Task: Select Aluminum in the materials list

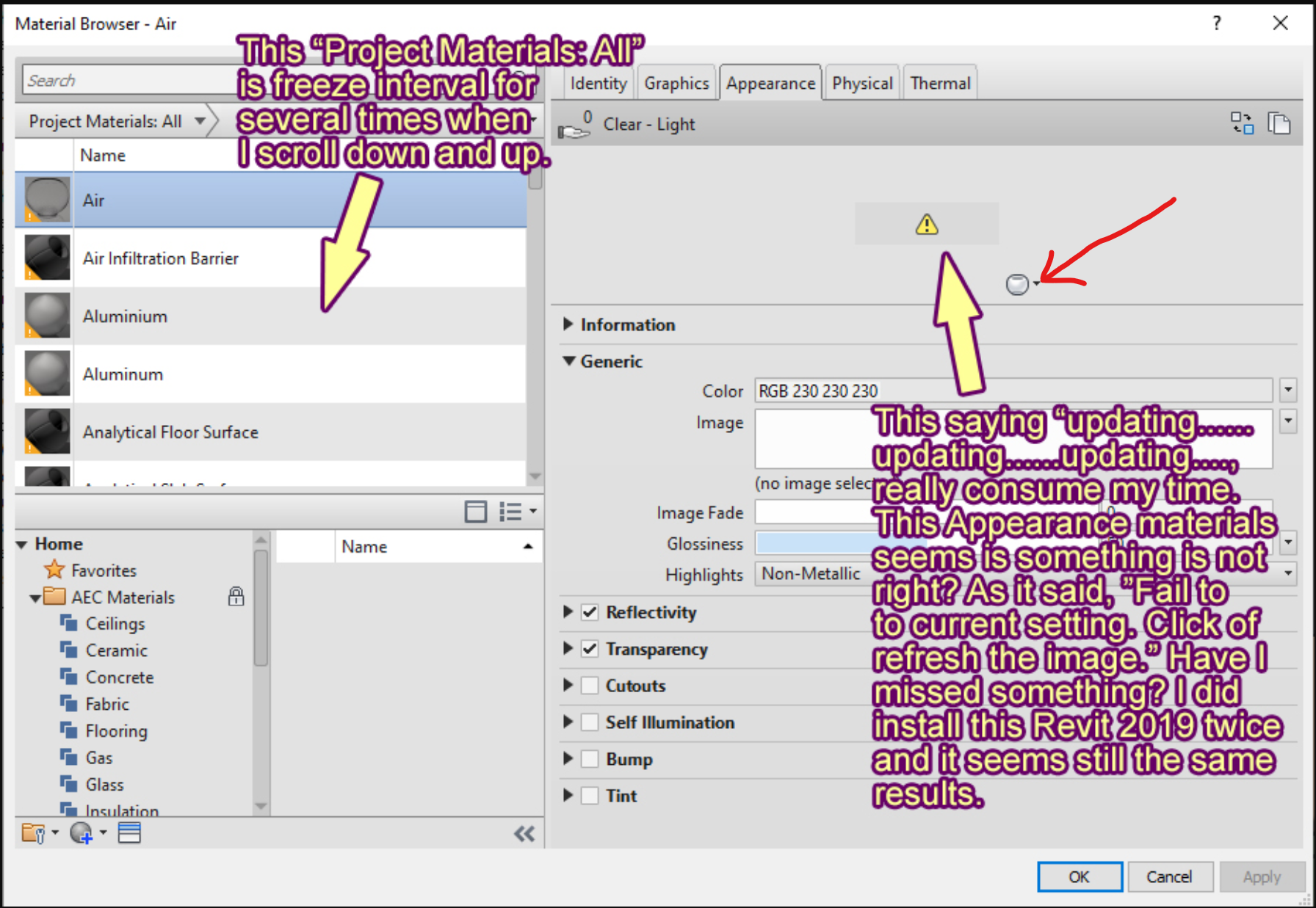Action: point(271,374)
